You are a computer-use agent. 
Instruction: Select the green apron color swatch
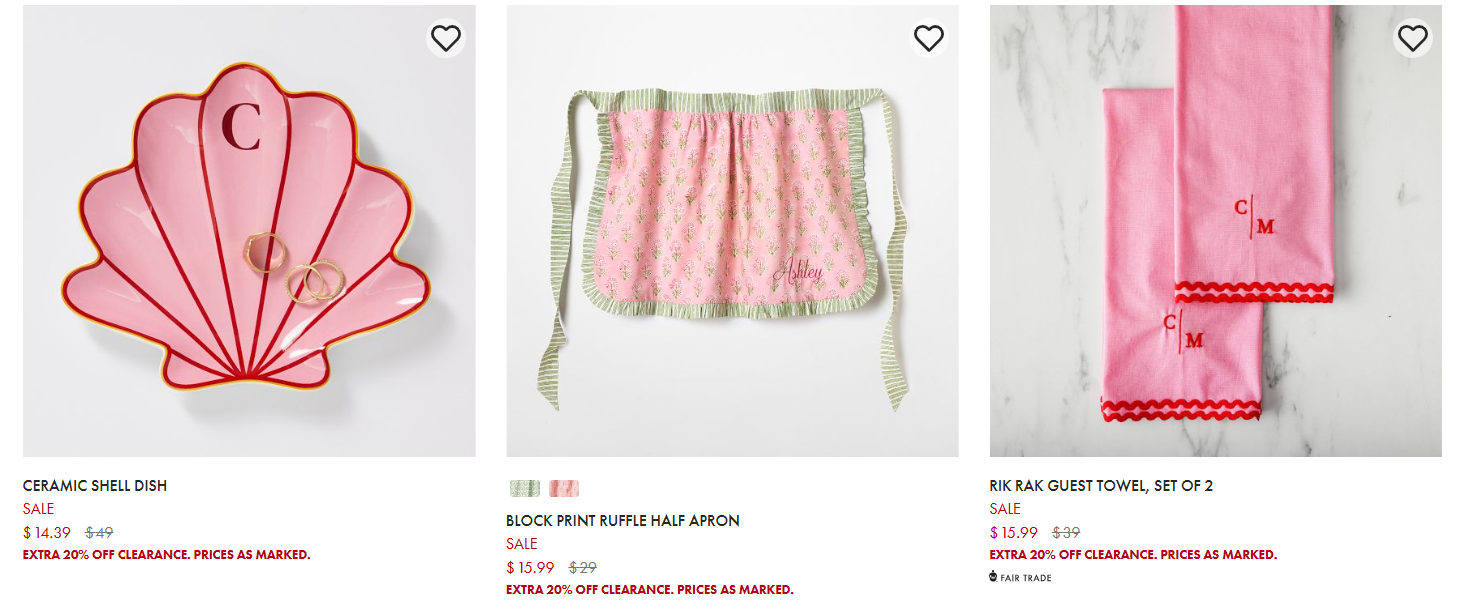click(x=525, y=488)
